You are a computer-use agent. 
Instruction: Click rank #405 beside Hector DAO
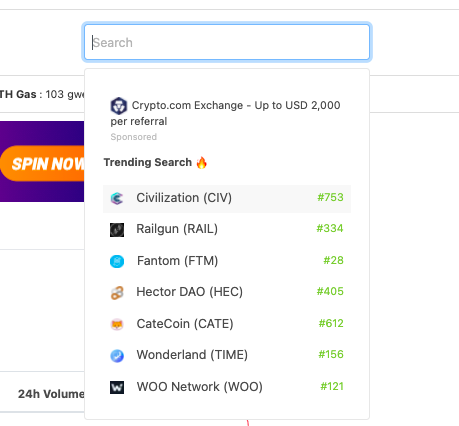pos(330,291)
